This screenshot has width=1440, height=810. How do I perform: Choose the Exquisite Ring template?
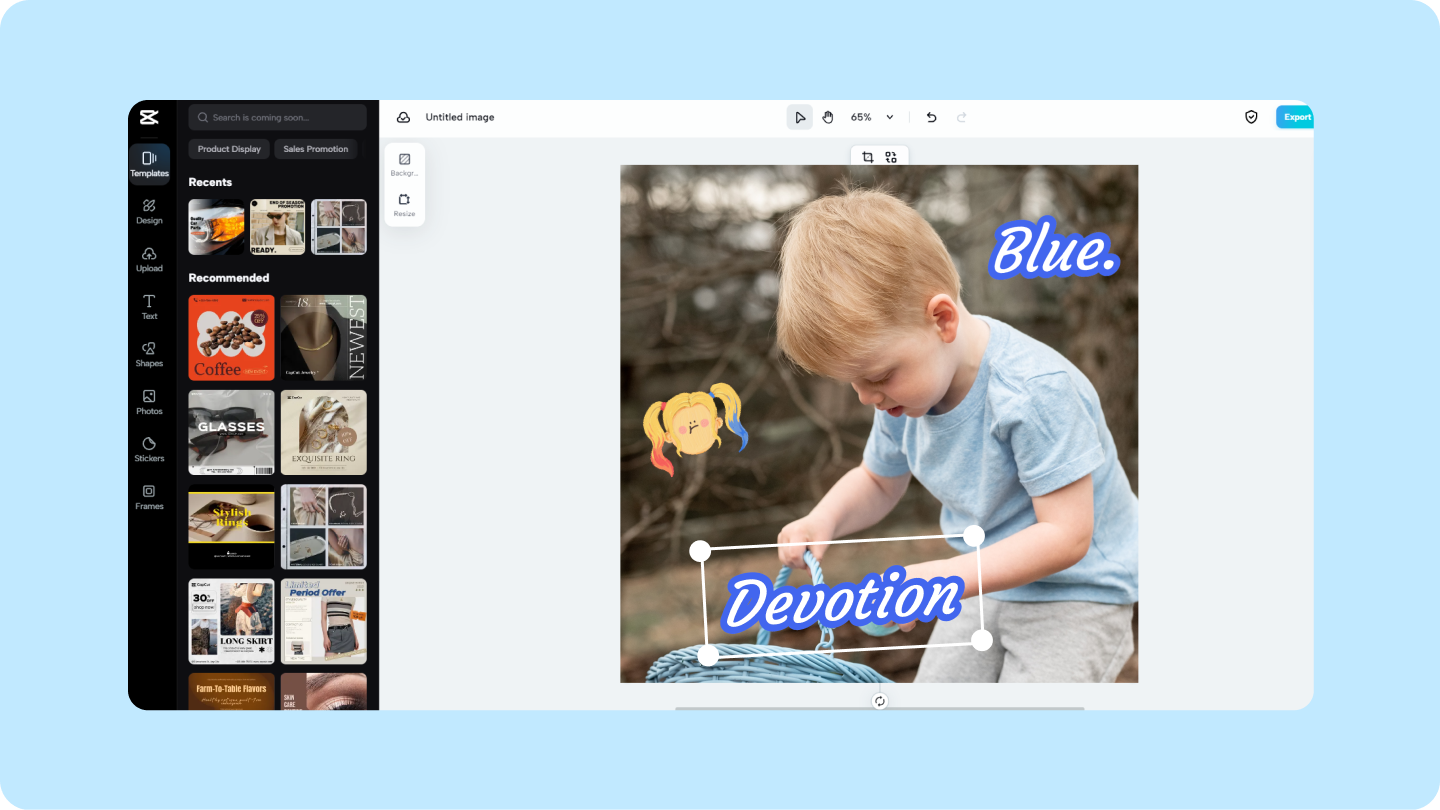tap(323, 432)
